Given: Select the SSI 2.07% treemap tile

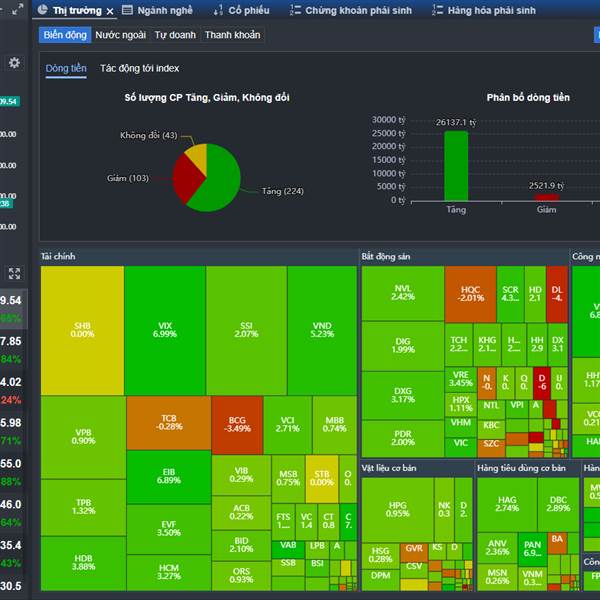Looking at the screenshot, I should coord(246,330).
